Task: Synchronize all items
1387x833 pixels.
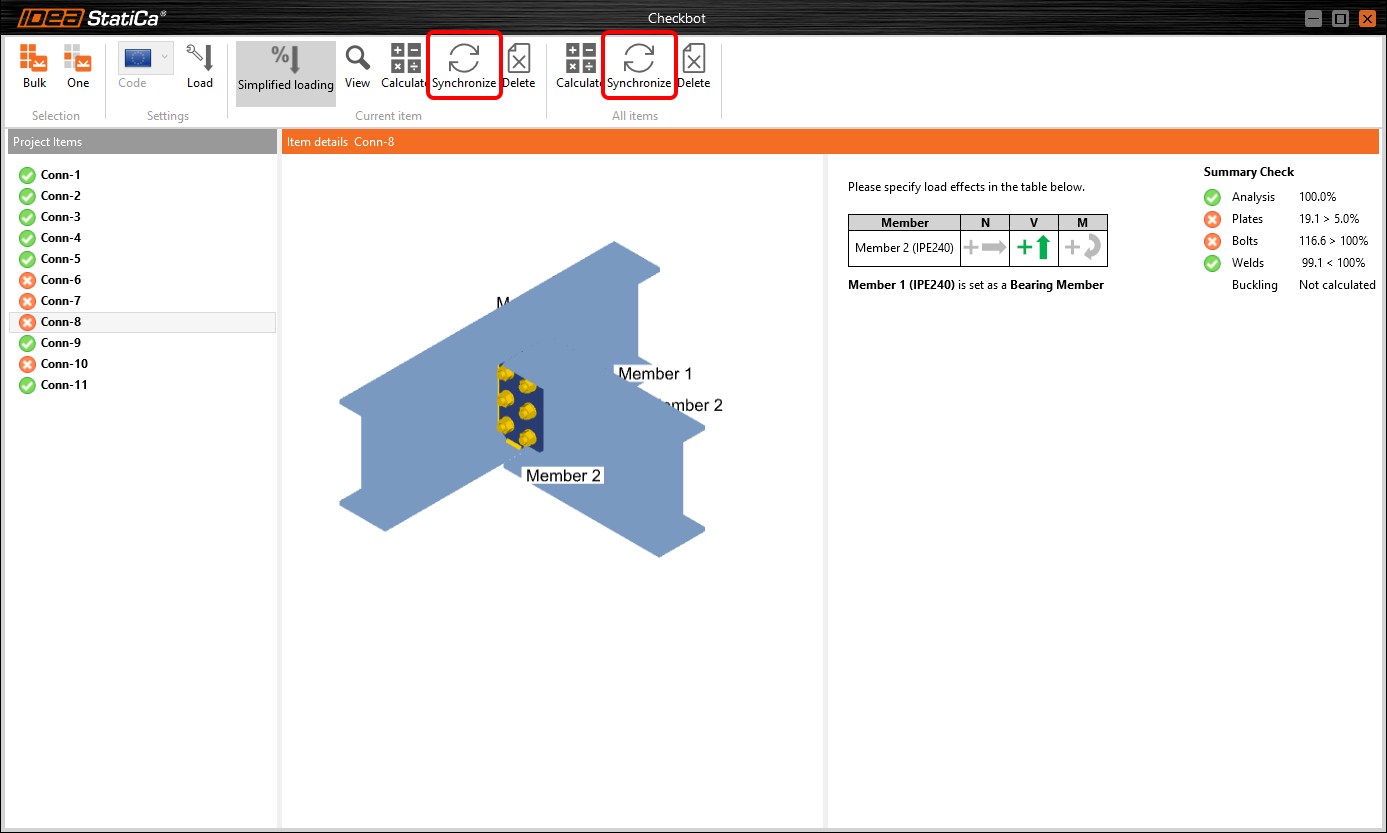Action: [x=639, y=66]
